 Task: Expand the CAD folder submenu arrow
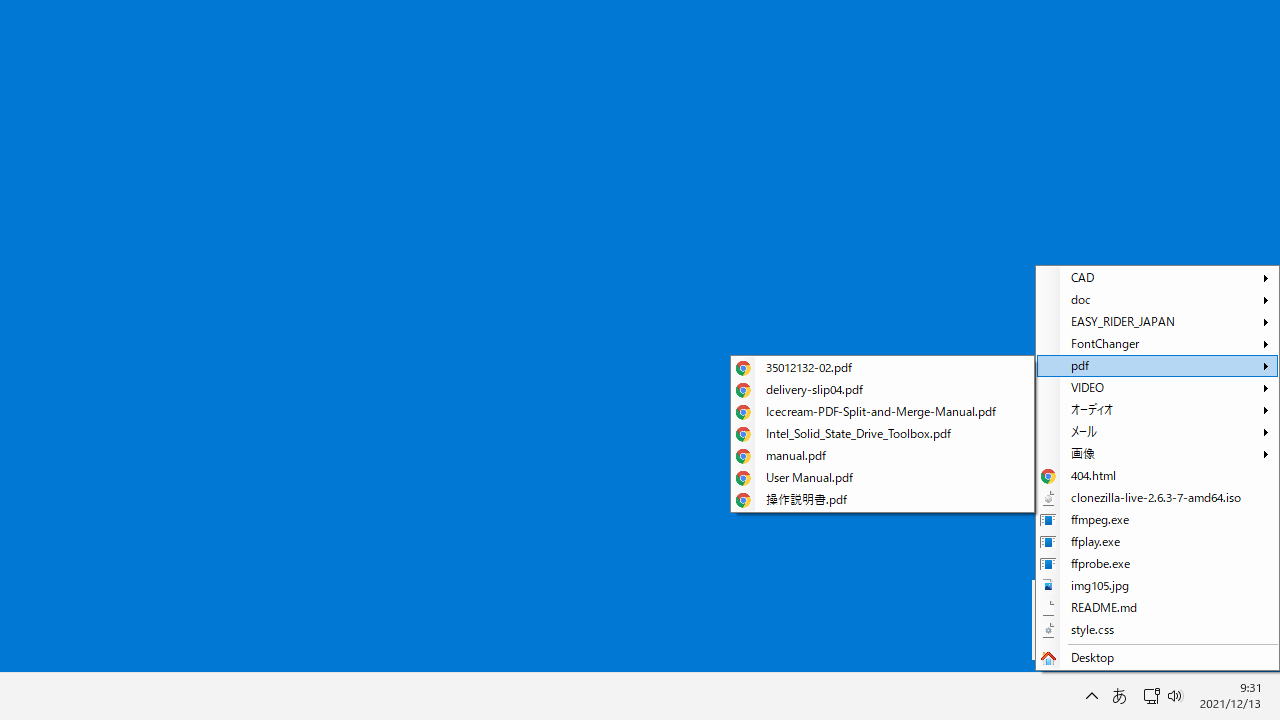pos(1266,278)
